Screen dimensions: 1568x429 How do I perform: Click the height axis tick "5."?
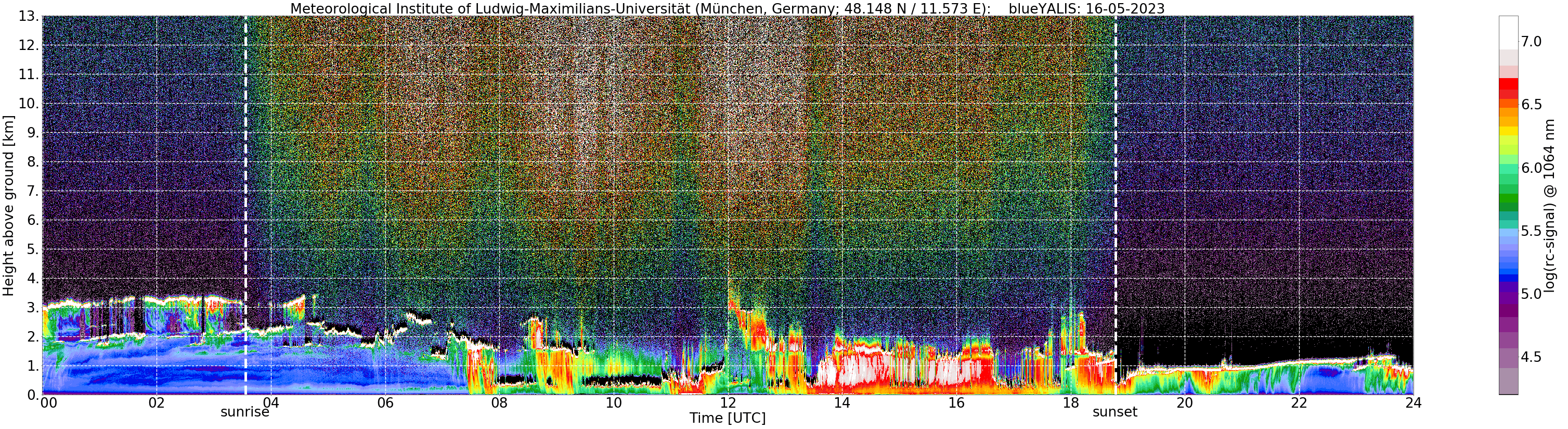click(33, 249)
